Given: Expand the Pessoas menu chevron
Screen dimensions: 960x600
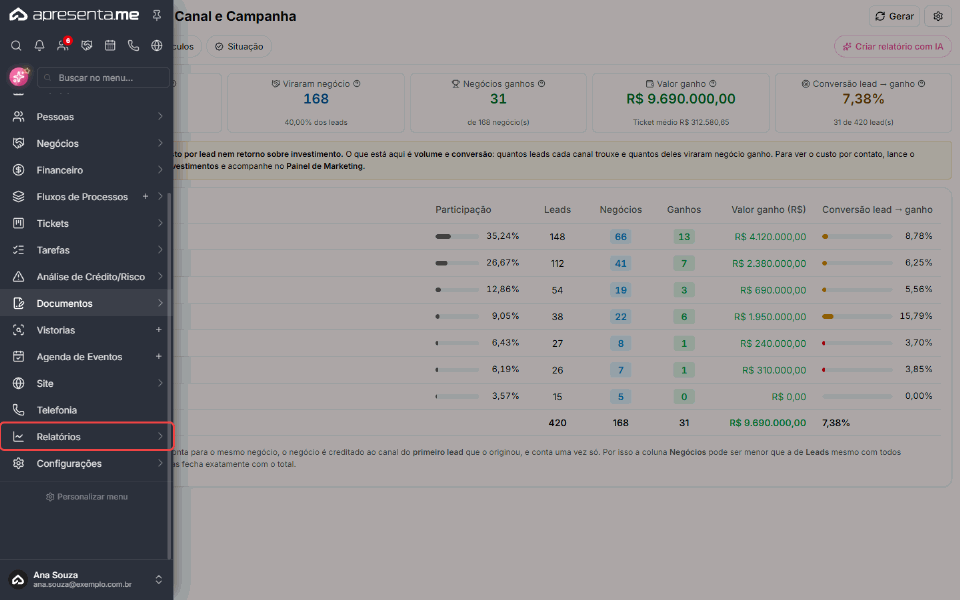Looking at the screenshot, I should (x=160, y=116).
